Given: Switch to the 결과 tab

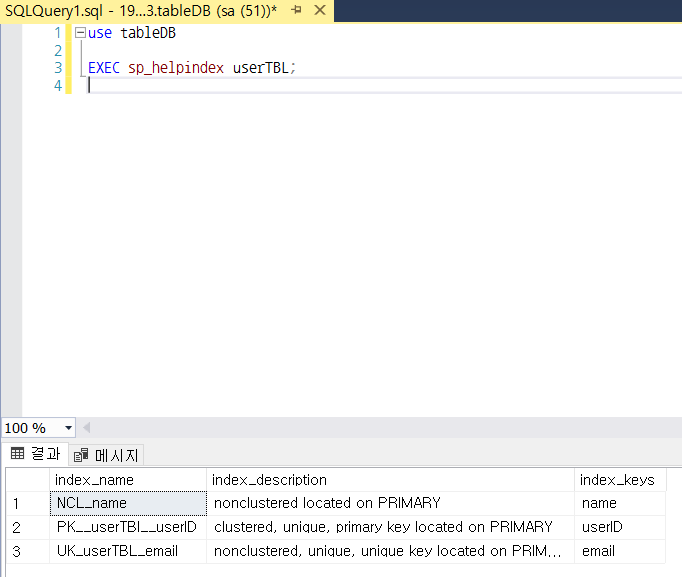Looking at the screenshot, I should pyautogui.click(x=36, y=454).
